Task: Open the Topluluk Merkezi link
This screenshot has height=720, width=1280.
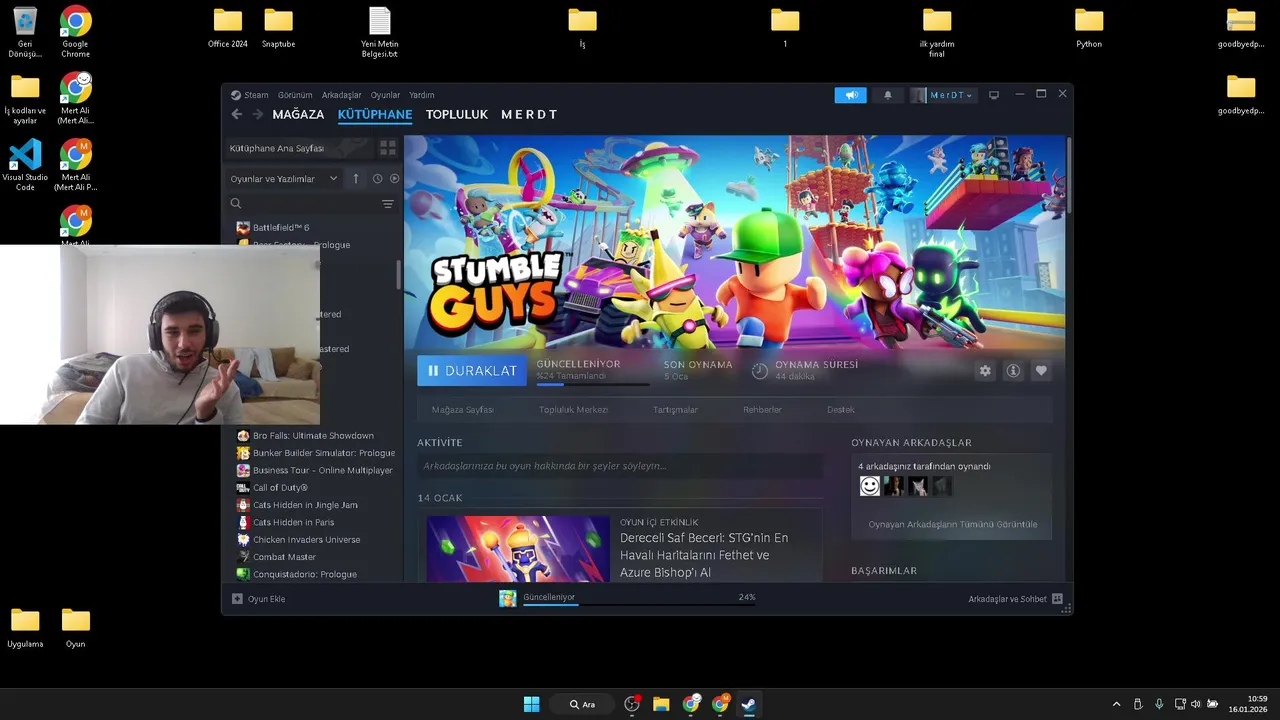Action: (573, 410)
